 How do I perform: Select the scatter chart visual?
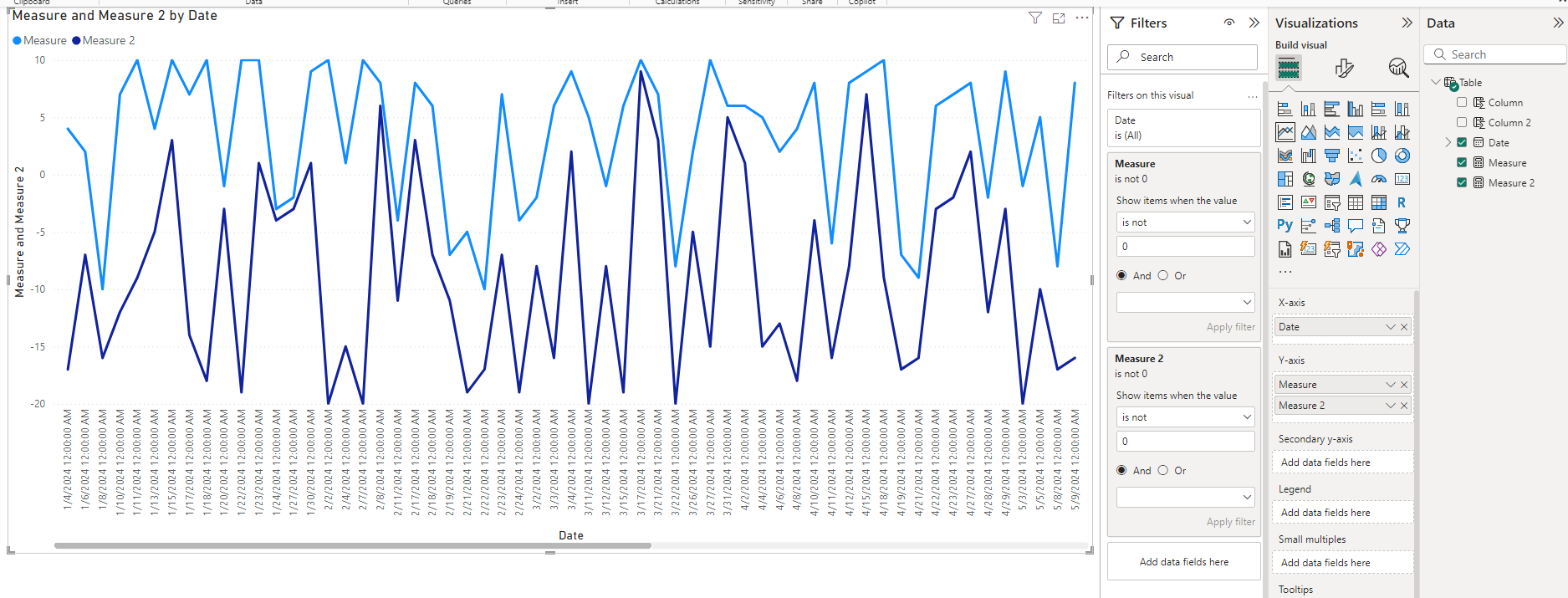[1356, 156]
